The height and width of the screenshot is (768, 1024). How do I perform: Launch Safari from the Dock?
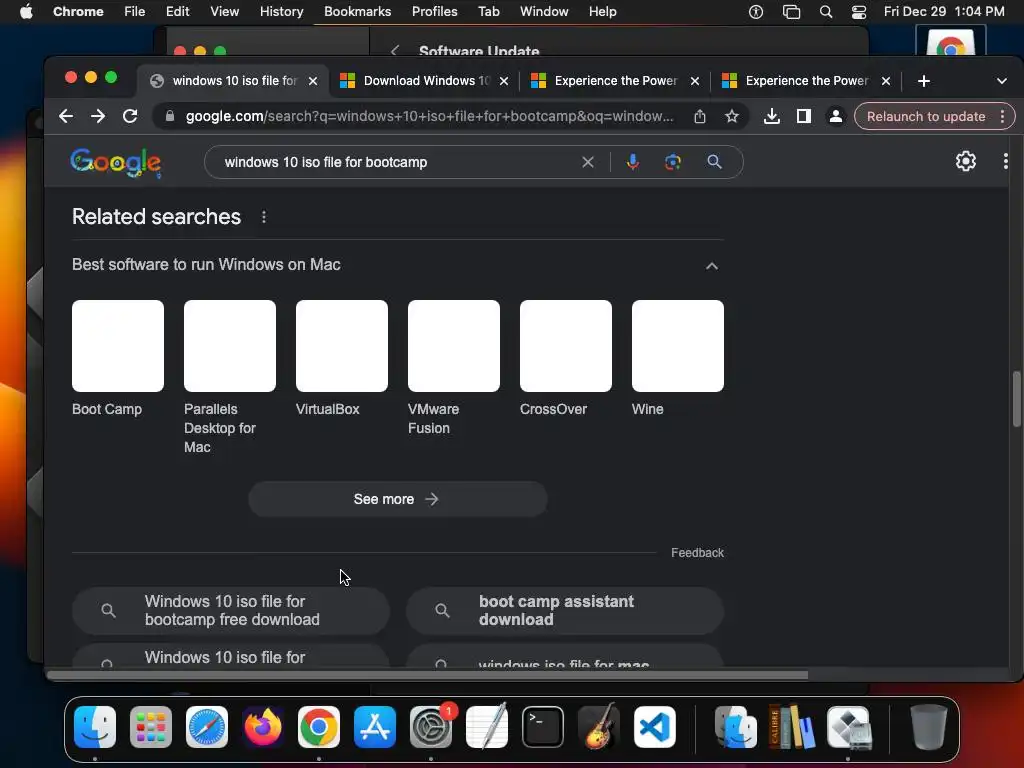pos(207,727)
